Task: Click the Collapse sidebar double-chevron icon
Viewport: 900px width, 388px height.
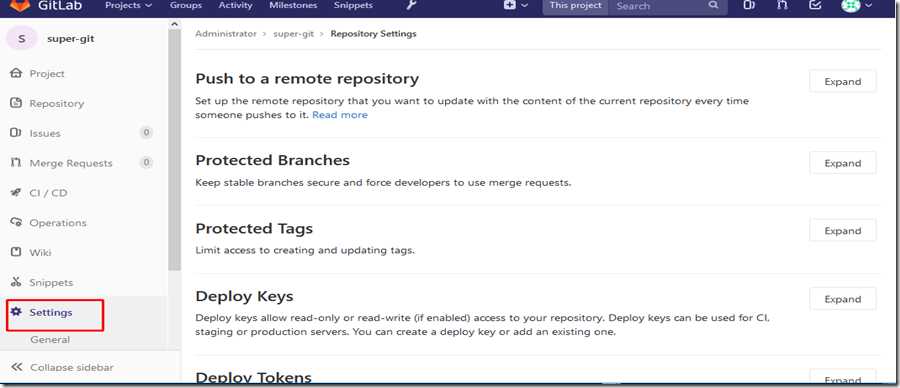Action: (17, 367)
